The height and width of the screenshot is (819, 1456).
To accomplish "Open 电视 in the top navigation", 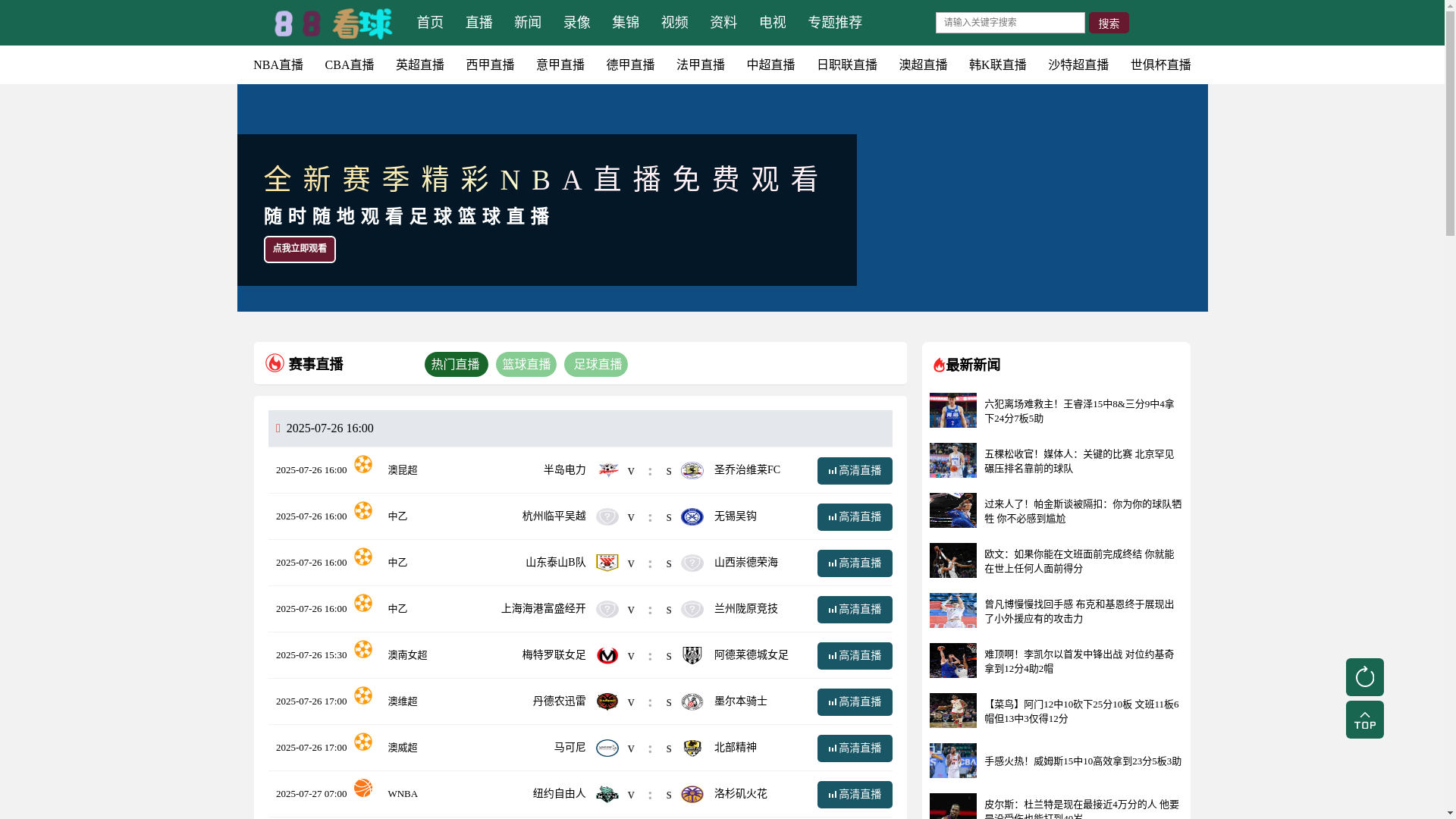I will click(773, 23).
